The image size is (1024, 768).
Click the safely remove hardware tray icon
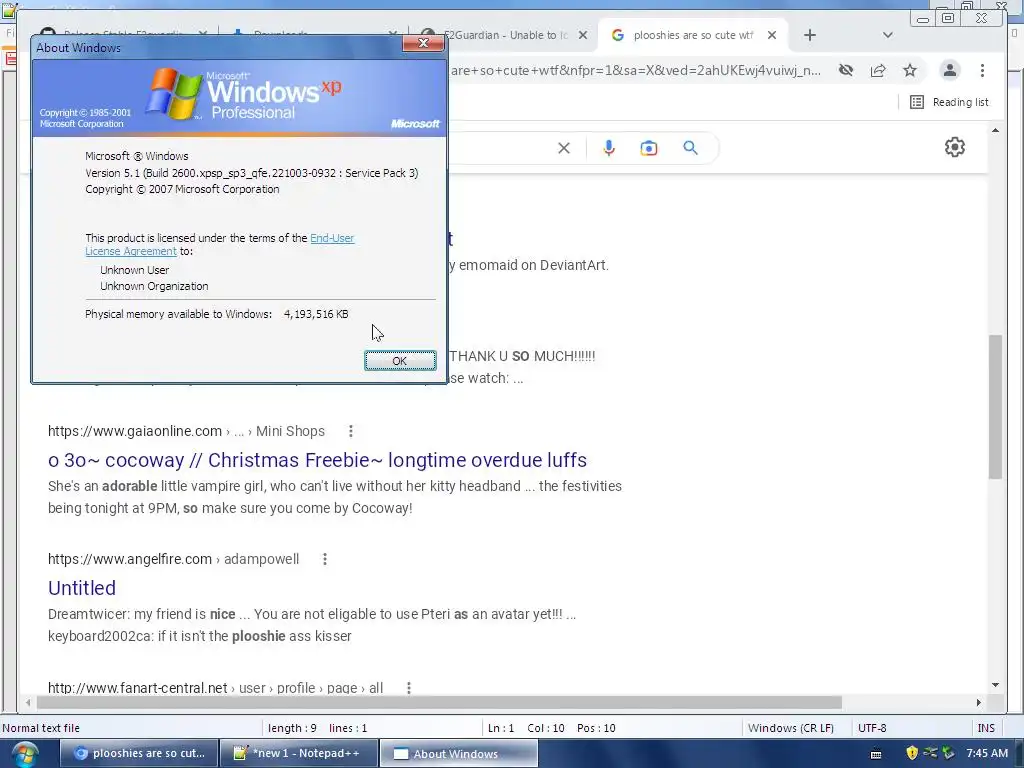click(x=948, y=753)
